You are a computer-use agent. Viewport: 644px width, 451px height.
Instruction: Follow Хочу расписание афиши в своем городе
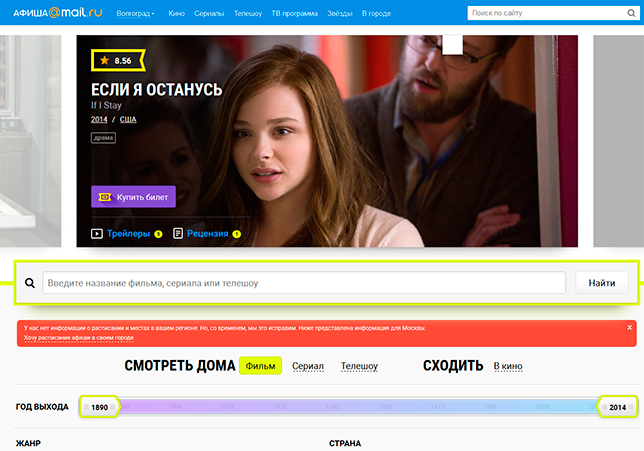coord(79,338)
